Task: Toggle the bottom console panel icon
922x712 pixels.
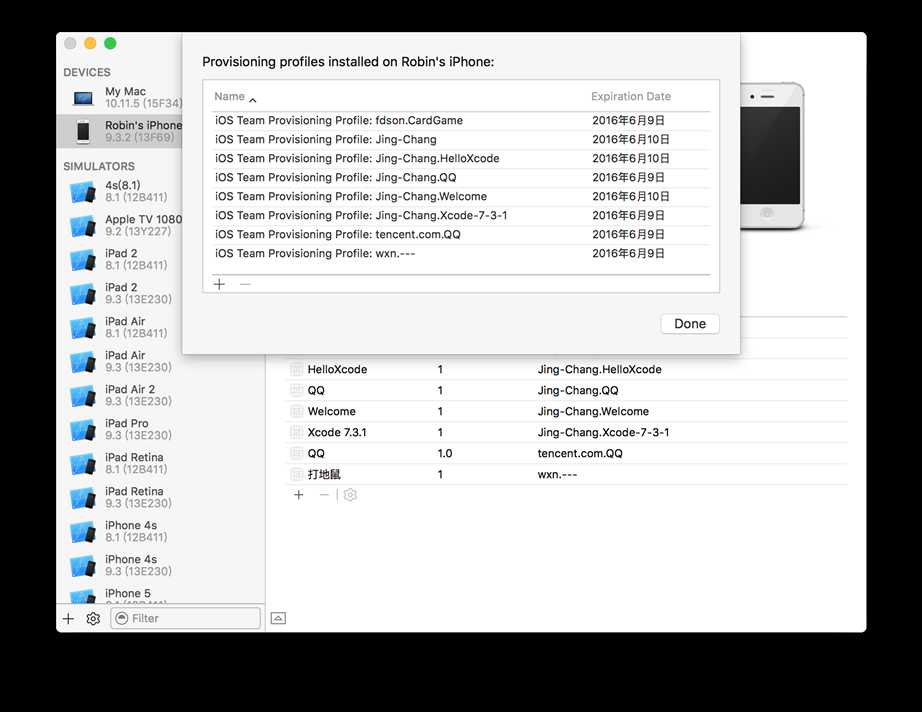Action: (x=278, y=619)
